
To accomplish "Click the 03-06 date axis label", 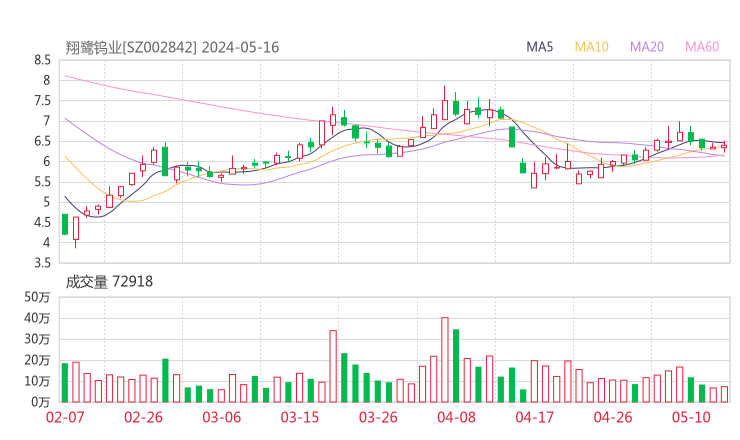I will pos(221,417).
